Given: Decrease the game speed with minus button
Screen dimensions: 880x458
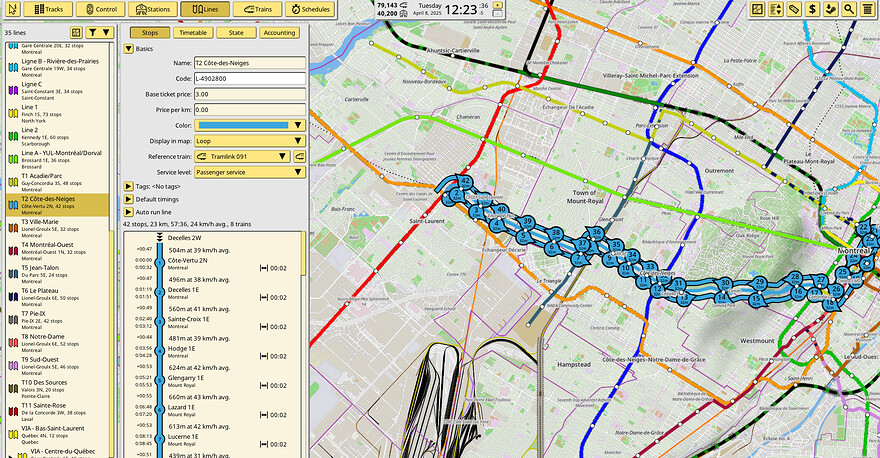Looking at the screenshot, I should [x=497, y=13].
